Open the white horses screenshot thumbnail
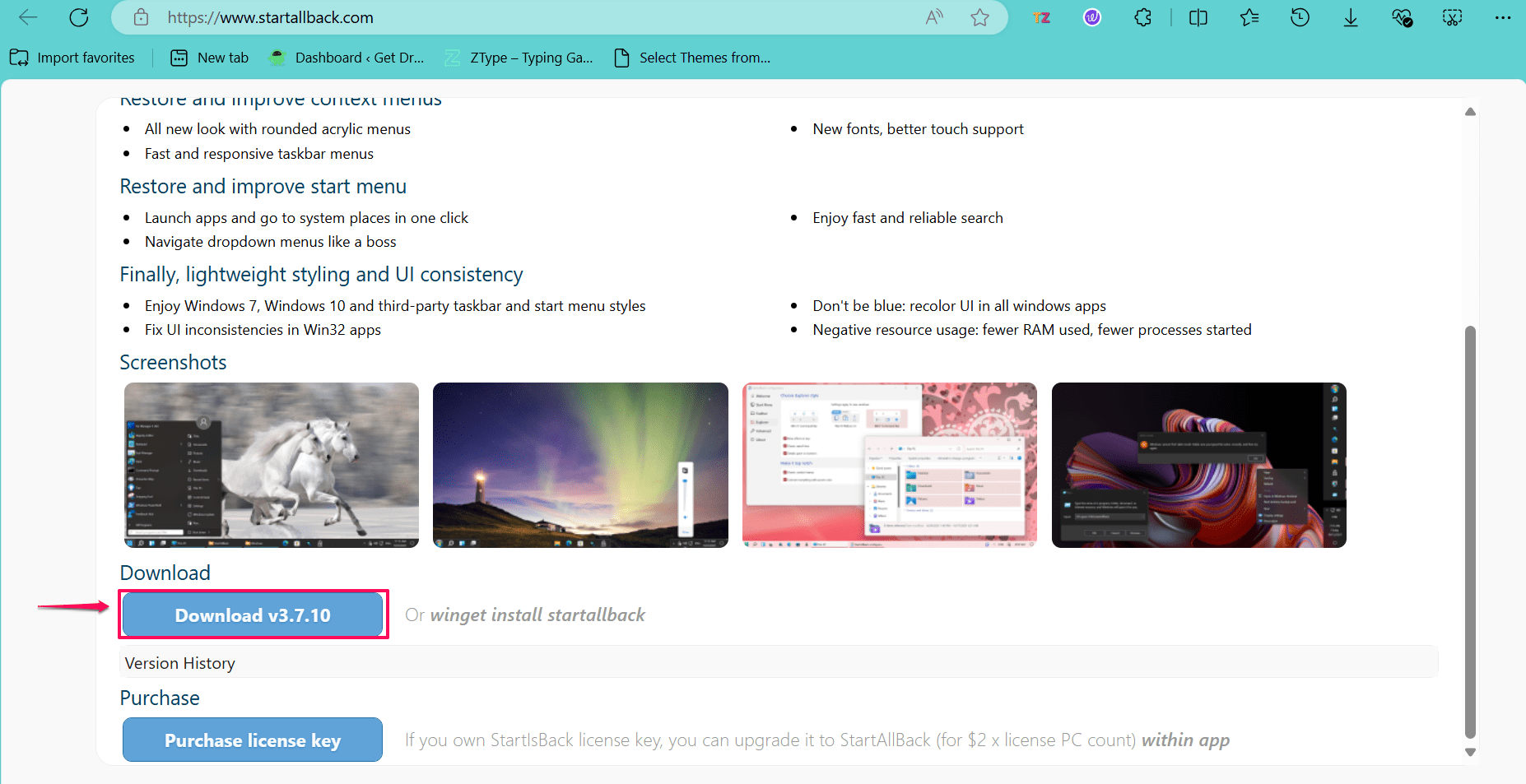The image size is (1526, 784). tap(272, 465)
